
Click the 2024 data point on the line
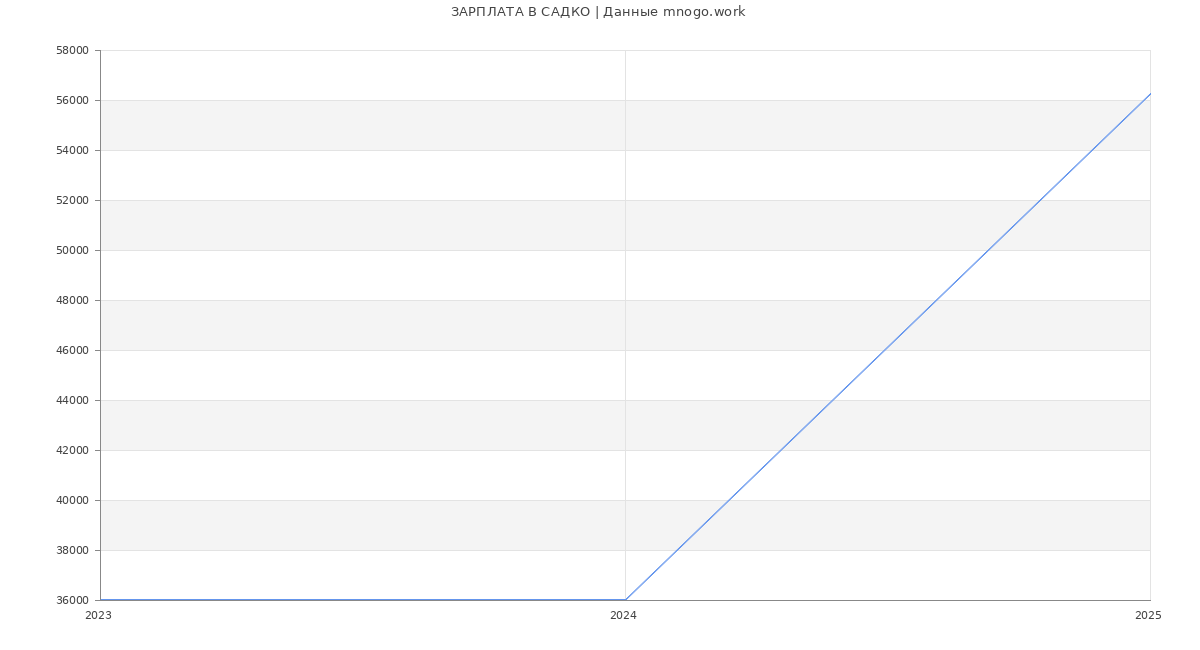point(625,600)
